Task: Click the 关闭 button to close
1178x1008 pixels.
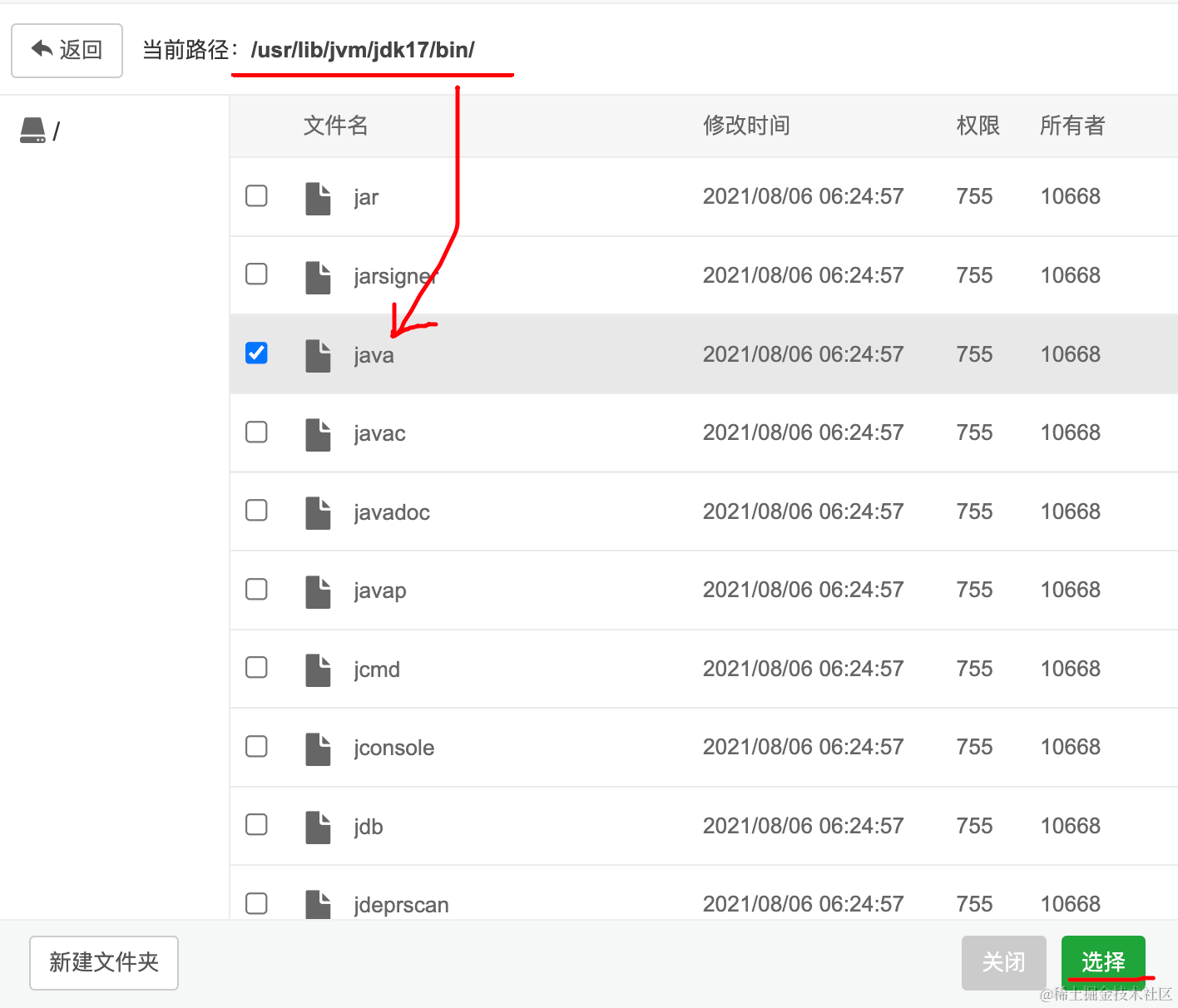Action: pos(1003,962)
